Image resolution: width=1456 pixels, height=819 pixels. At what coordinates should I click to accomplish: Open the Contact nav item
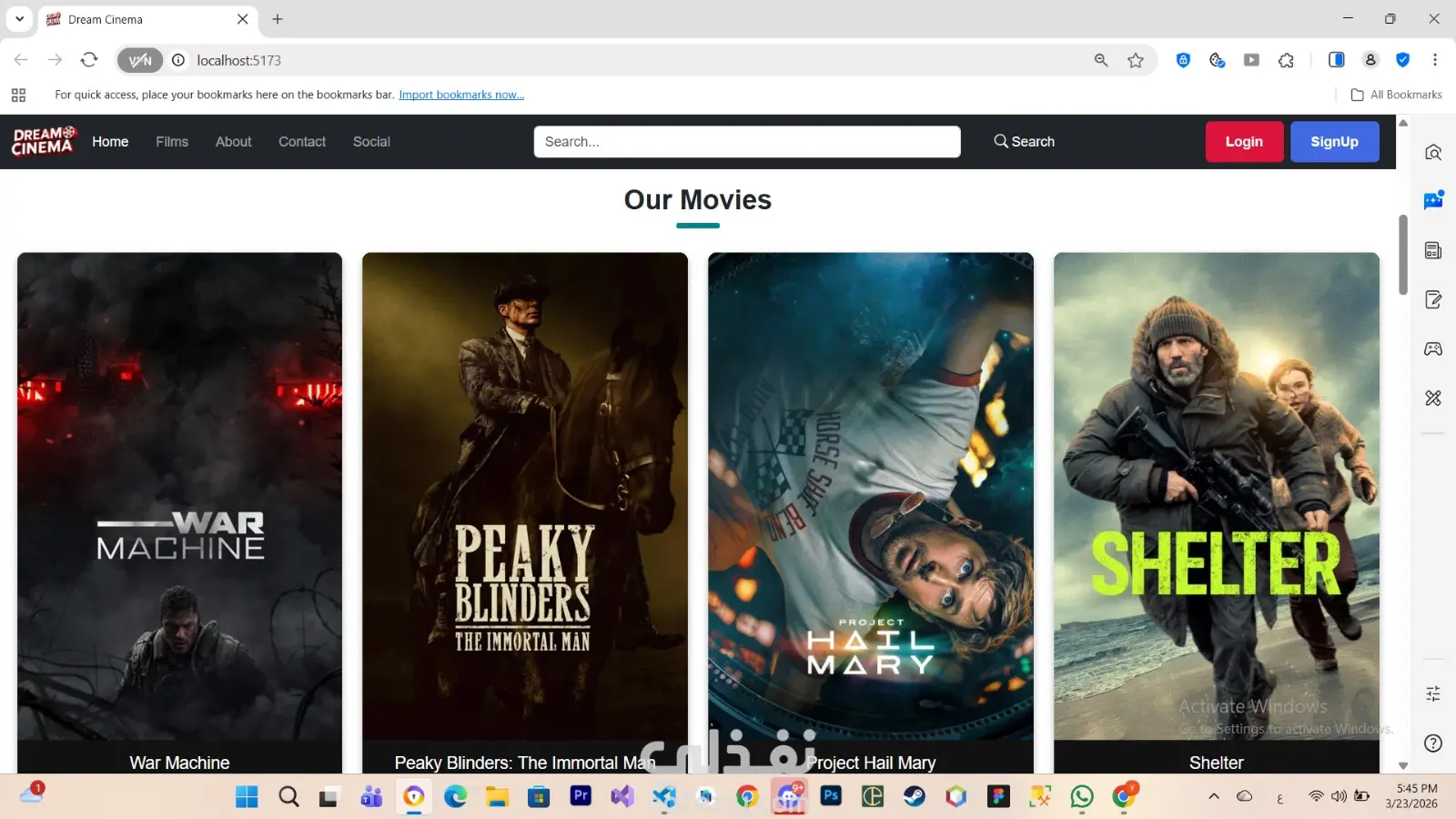point(302,142)
